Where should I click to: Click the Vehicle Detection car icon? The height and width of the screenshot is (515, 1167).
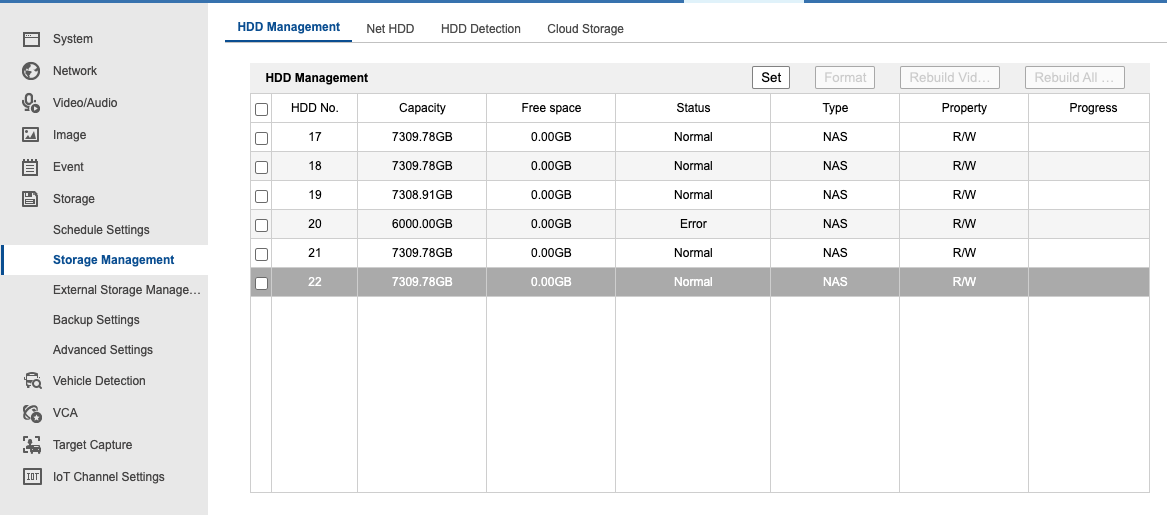31,381
